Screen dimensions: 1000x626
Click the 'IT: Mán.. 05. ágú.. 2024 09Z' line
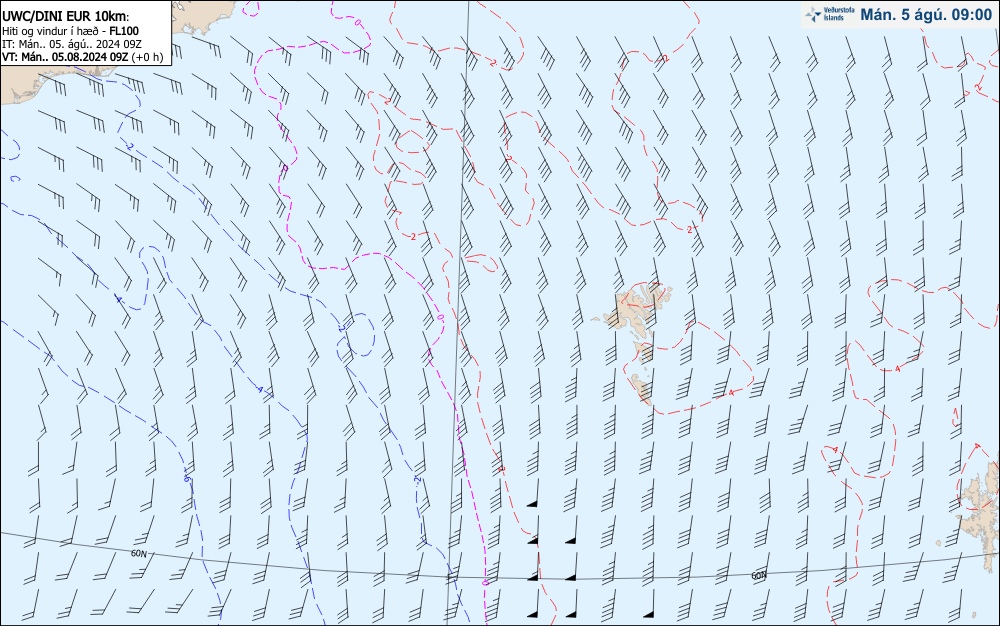[71, 44]
